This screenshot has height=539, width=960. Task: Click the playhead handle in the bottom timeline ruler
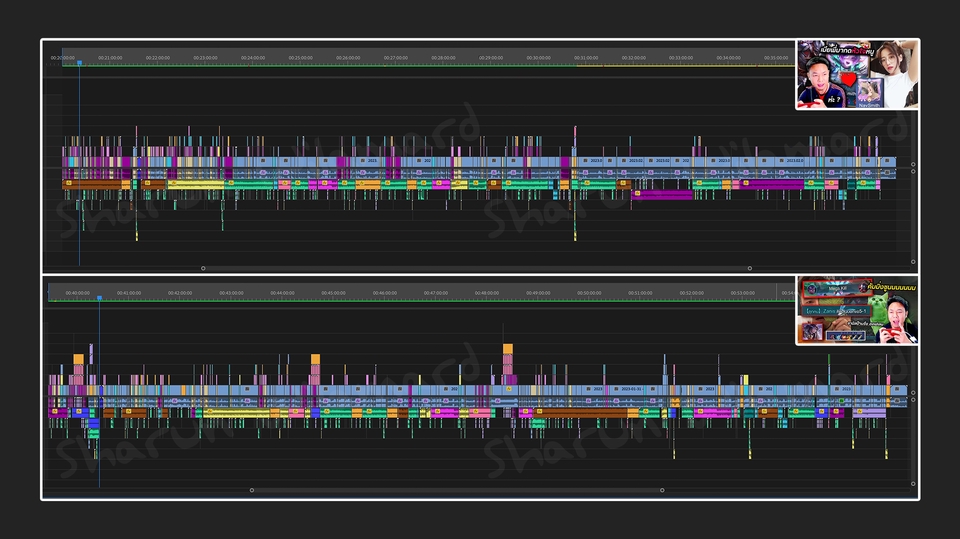click(99, 298)
